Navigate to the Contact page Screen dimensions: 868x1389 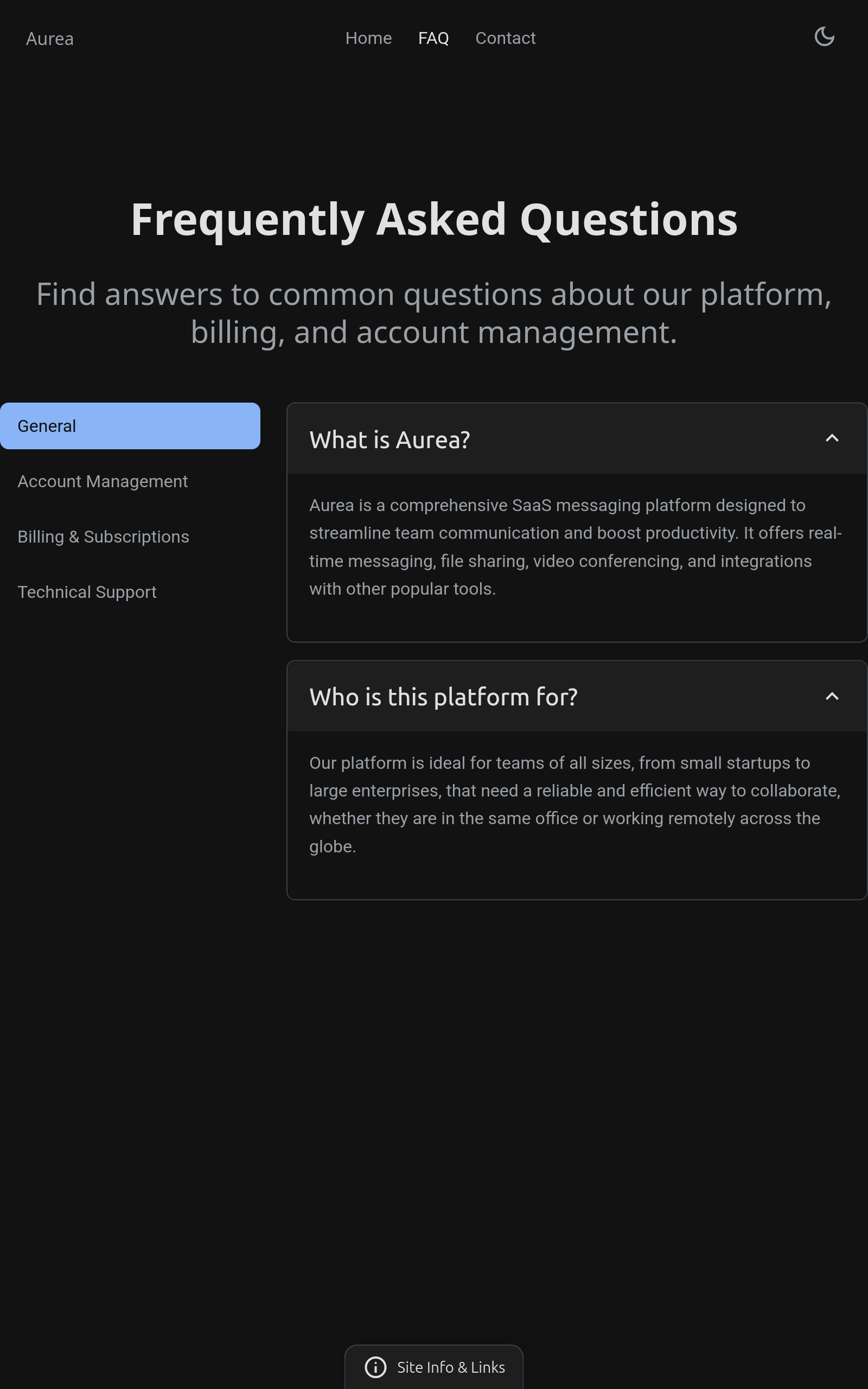click(x=505, y=38)
